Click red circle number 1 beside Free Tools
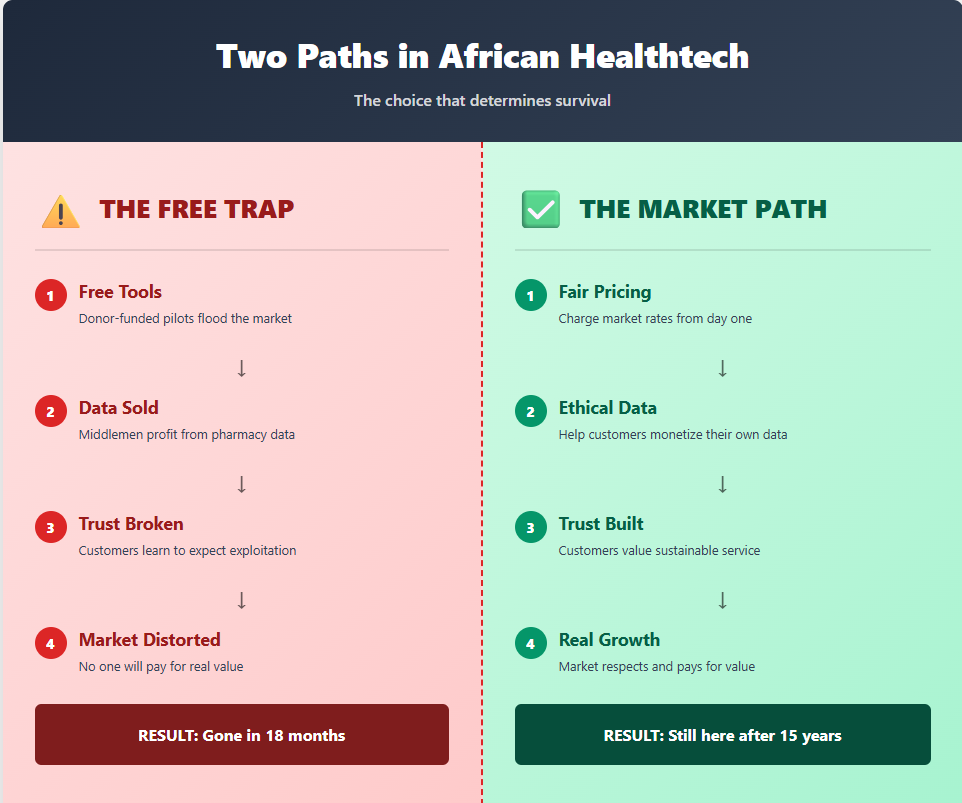The image size is (962, 803). click(x=51, y=295)
